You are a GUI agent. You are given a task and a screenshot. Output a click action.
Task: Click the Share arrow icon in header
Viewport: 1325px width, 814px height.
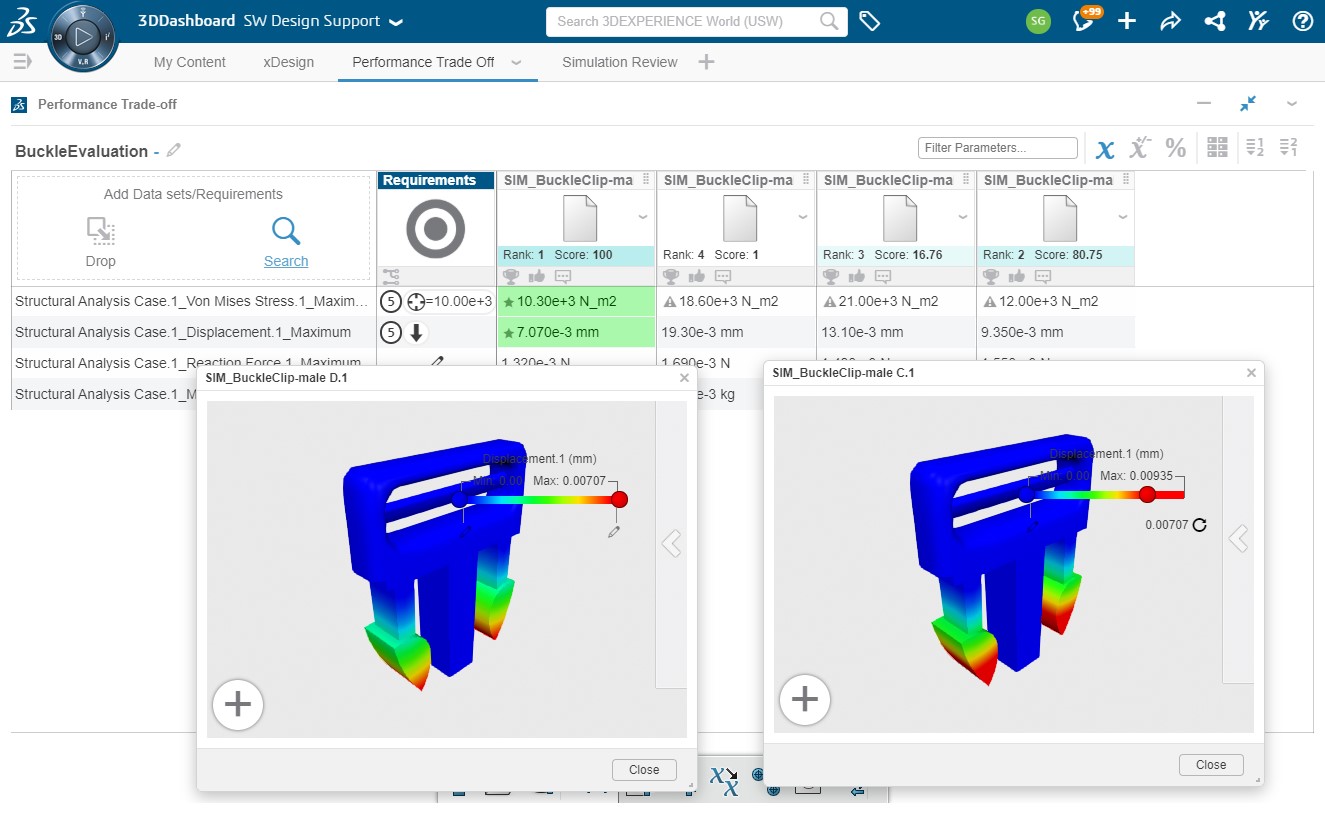click(1171, 21)
